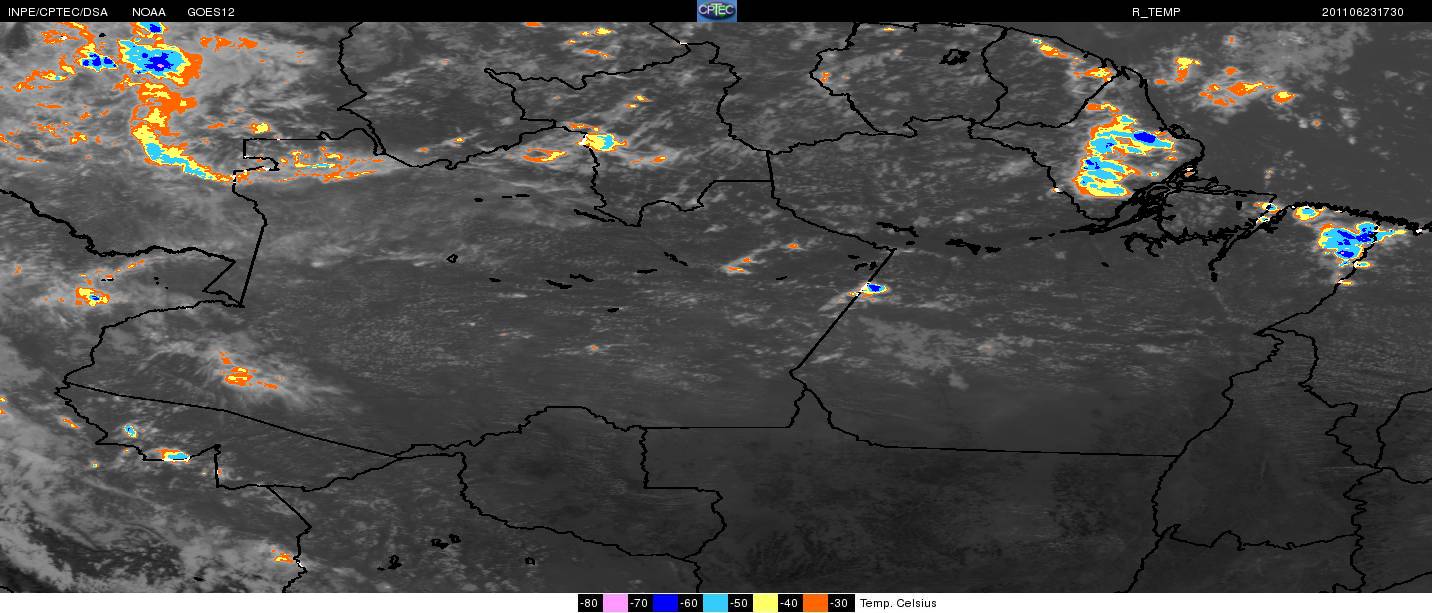
Task: Select the pink legend color swatch
Action: [x=615, y=603]
